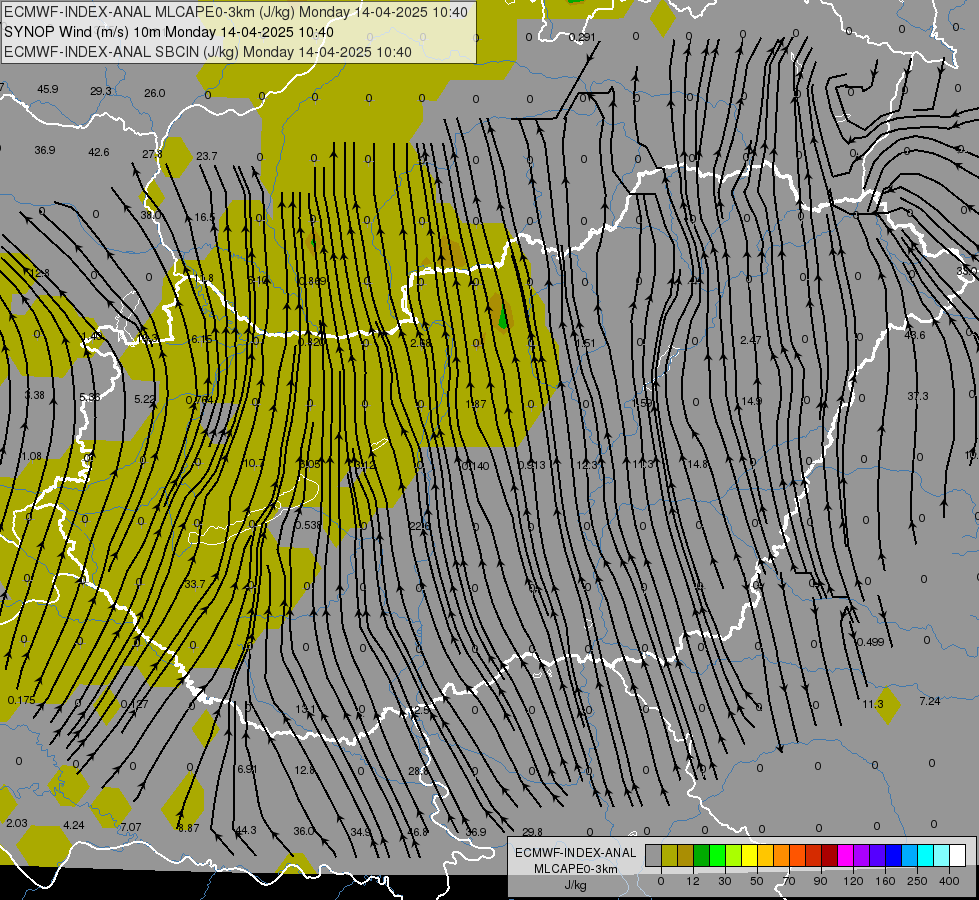Click the map value 7.24

click(x=930, y=701)
